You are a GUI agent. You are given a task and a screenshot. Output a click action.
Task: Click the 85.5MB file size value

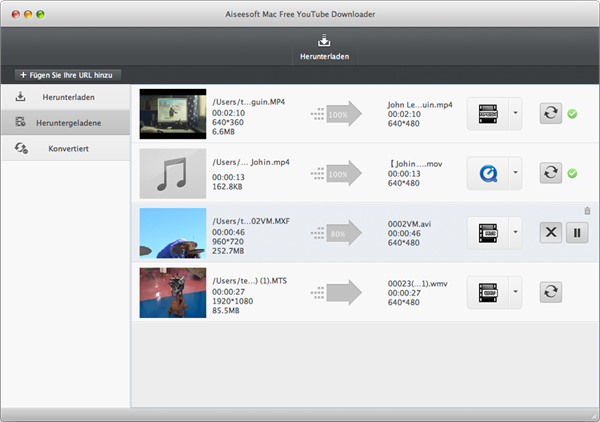coord(226,311)
